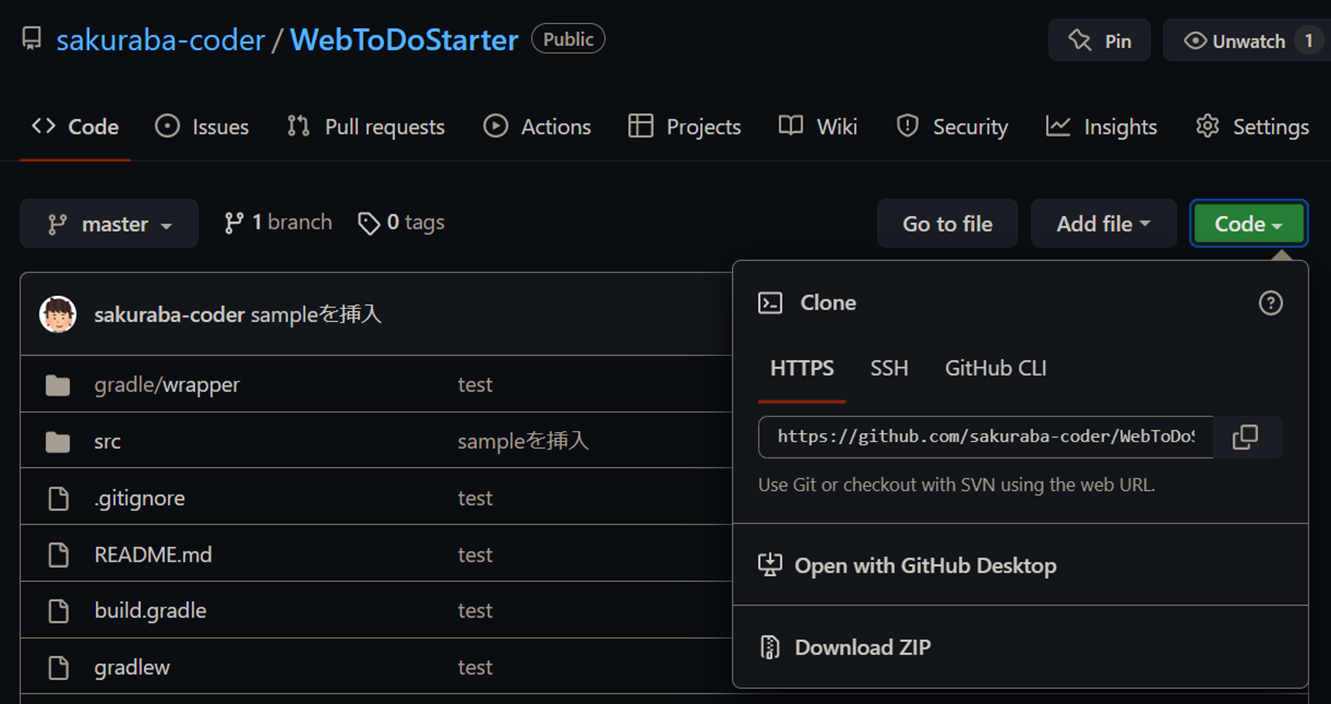The width and height of the screenshot is (1331, 704).
Task: Click the GitHub Desktop download icon
Action: (x=769, y=565)
